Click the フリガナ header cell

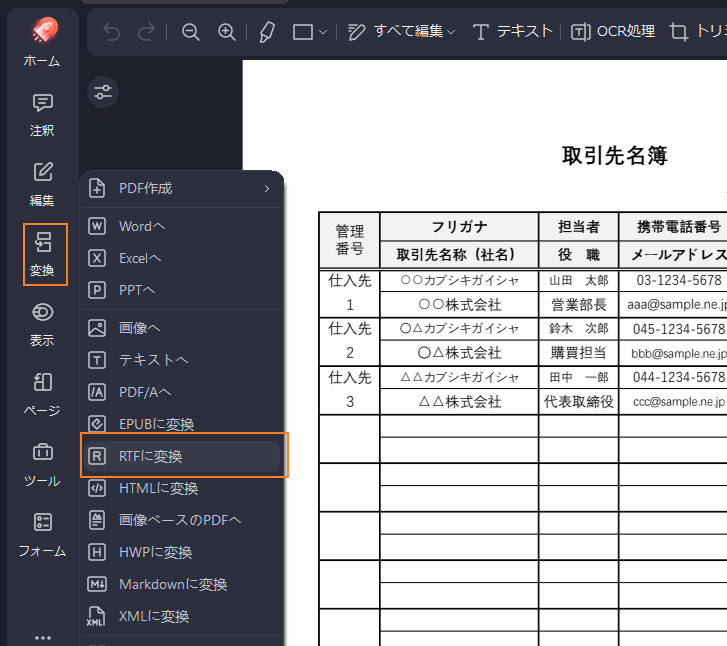click(459, 227)
